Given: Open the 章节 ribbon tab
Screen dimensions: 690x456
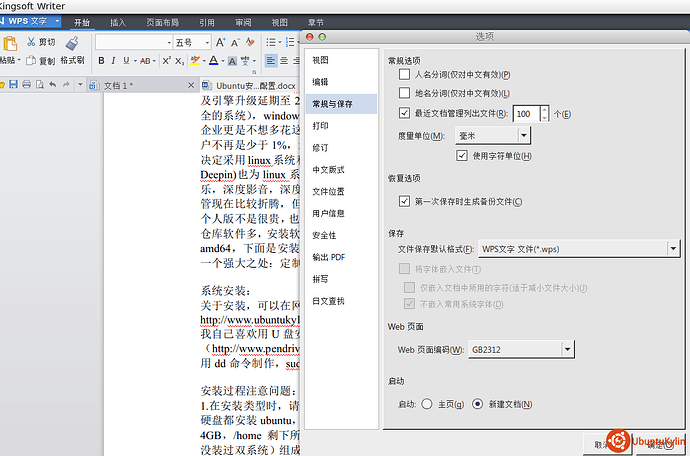Looking at the screenshot, I should point(316,22).
